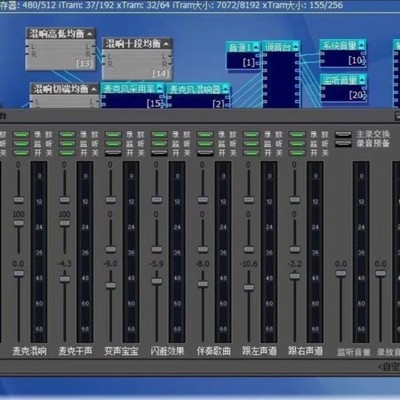
Task: Click the [13] ID on 混响高低均衡 module
Action: click(84, 63)
